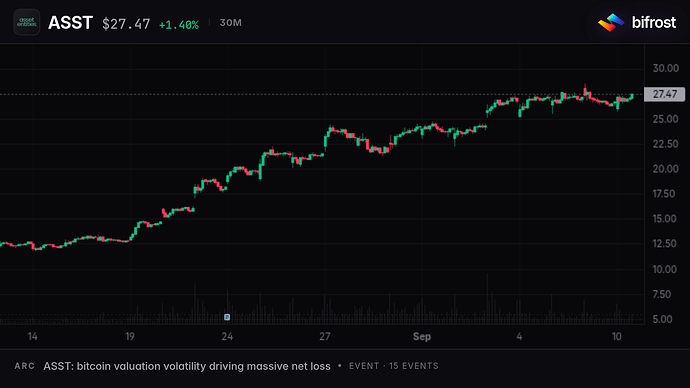Image resolution: width=690 pixels, height=388 pixels.
Task: Click the 27 date axis label
Action: click(325, 337)
